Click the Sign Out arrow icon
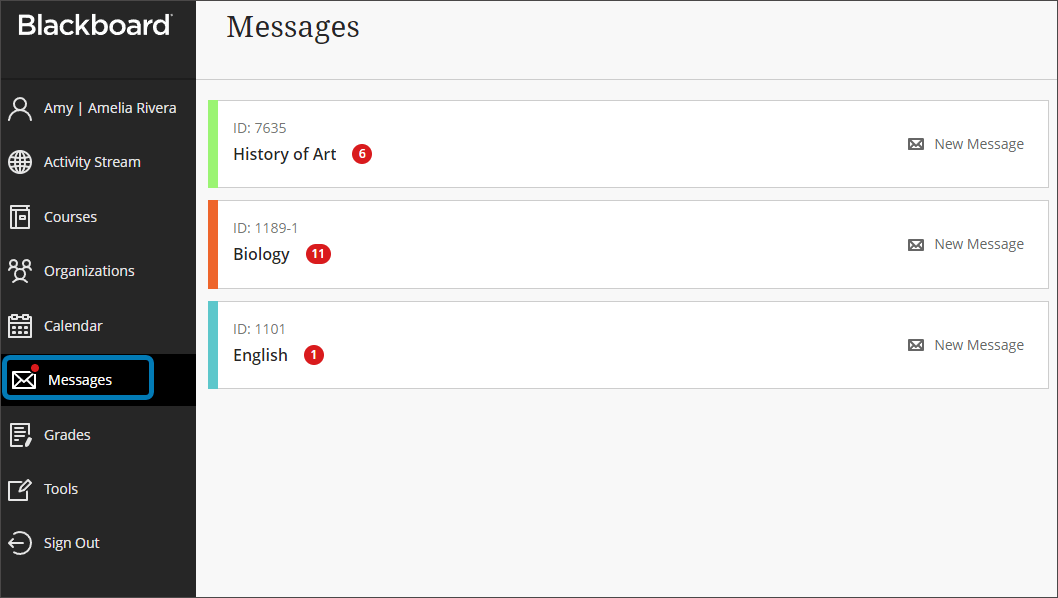 [19, 542]
